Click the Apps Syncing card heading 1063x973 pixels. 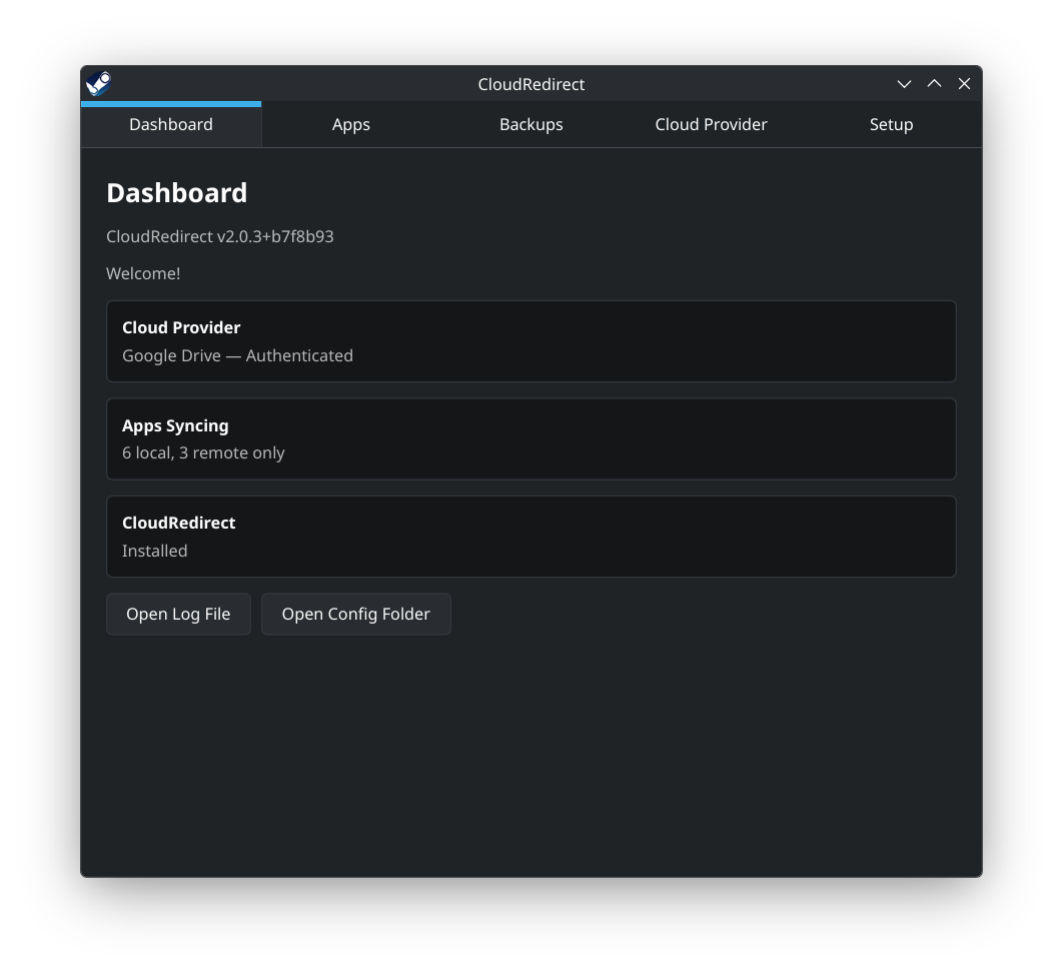coord(176,426)
